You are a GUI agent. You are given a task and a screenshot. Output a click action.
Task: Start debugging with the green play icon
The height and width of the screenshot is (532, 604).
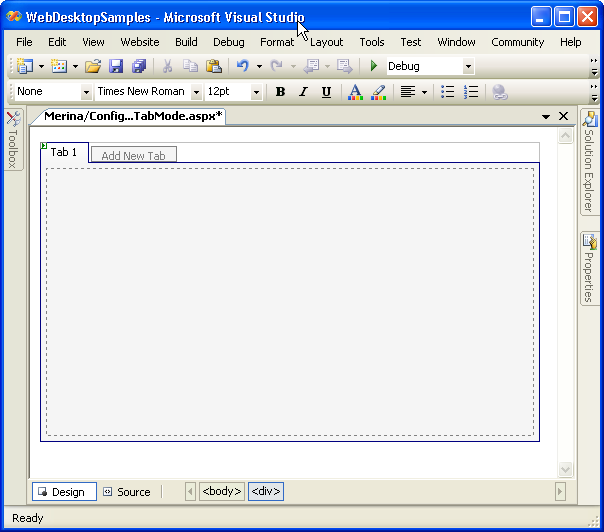coord(374,66)
